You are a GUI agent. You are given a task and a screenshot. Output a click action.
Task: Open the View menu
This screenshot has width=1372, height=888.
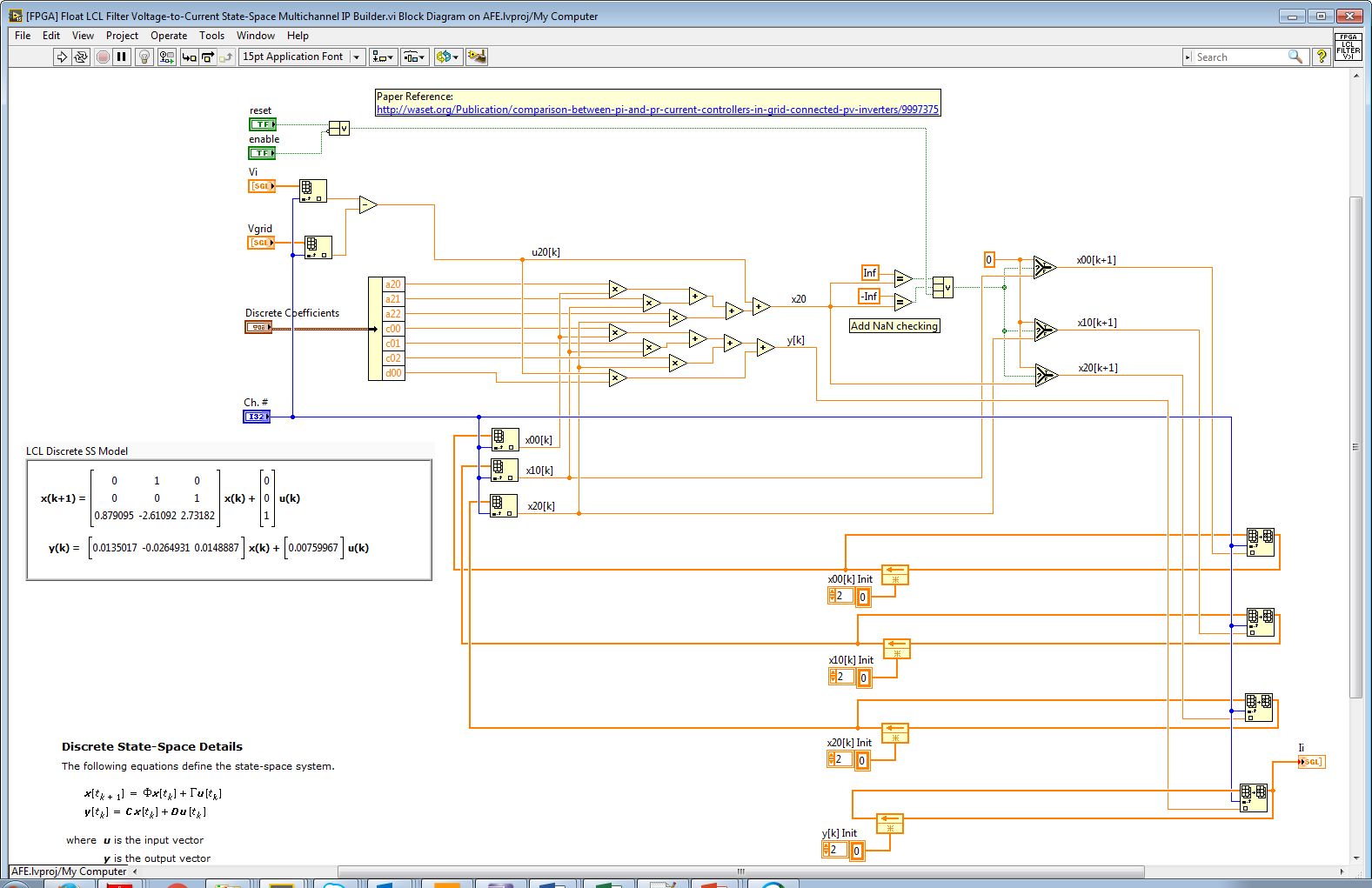[x=83, y=36]
